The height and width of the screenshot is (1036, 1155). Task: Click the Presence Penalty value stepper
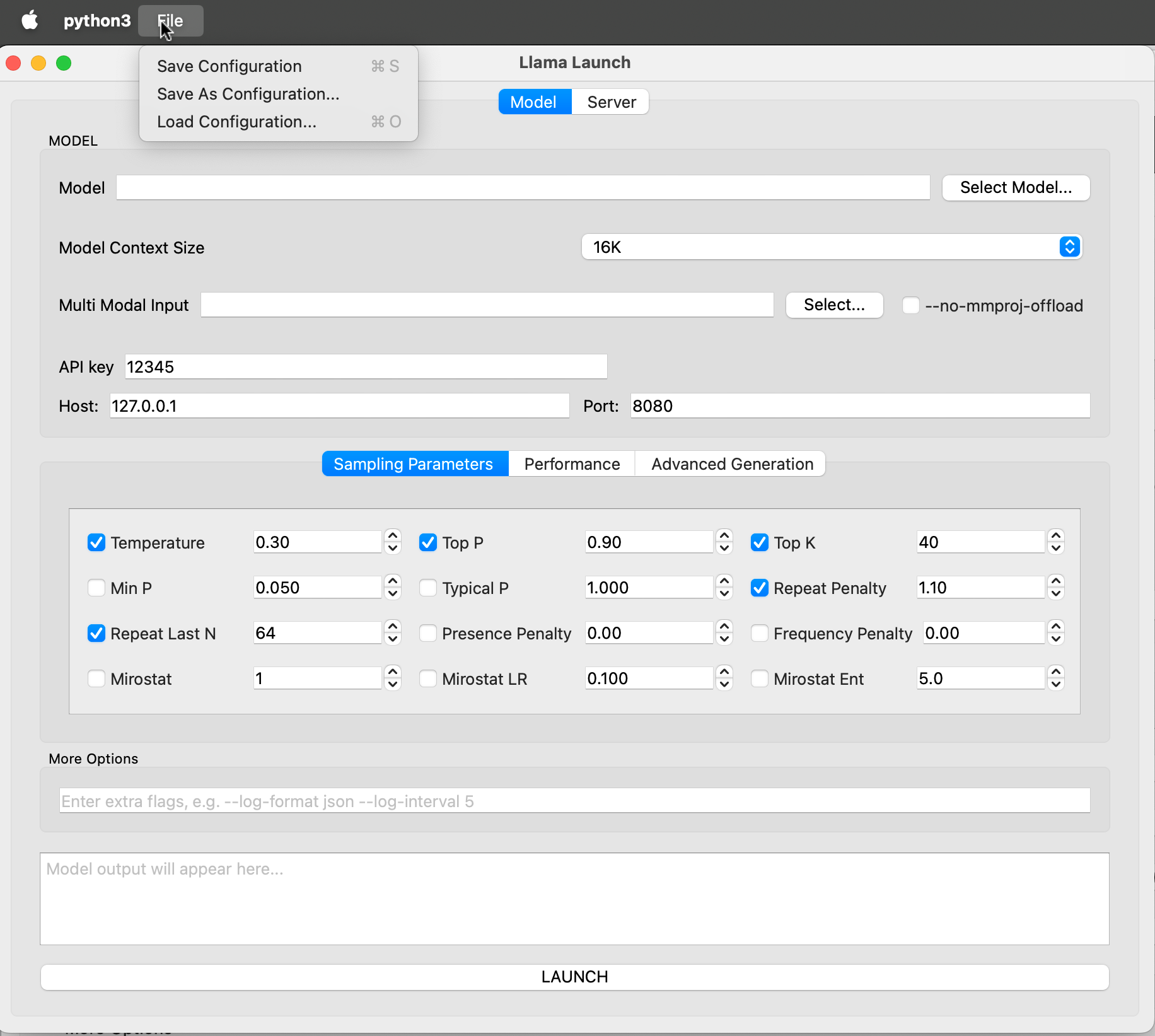[724, 632]
